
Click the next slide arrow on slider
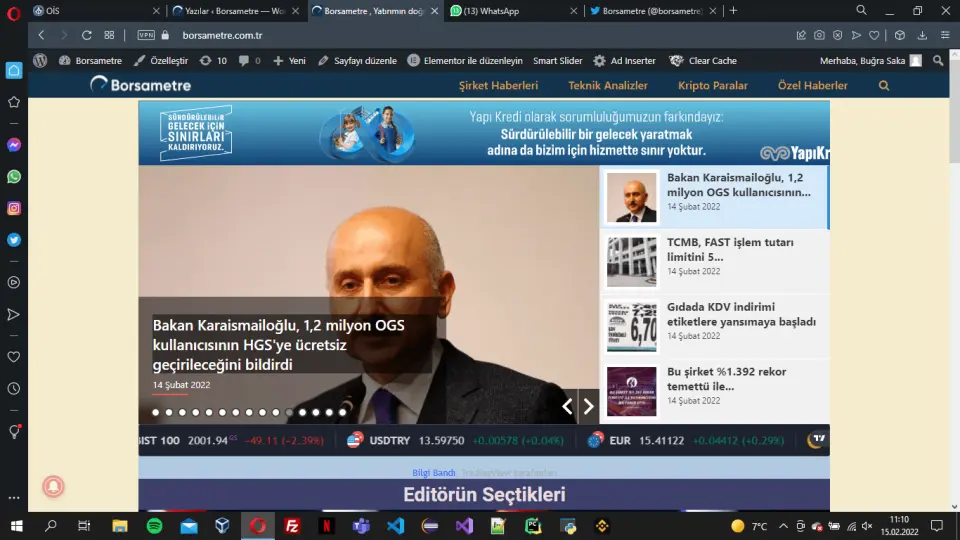coord(589,406)
